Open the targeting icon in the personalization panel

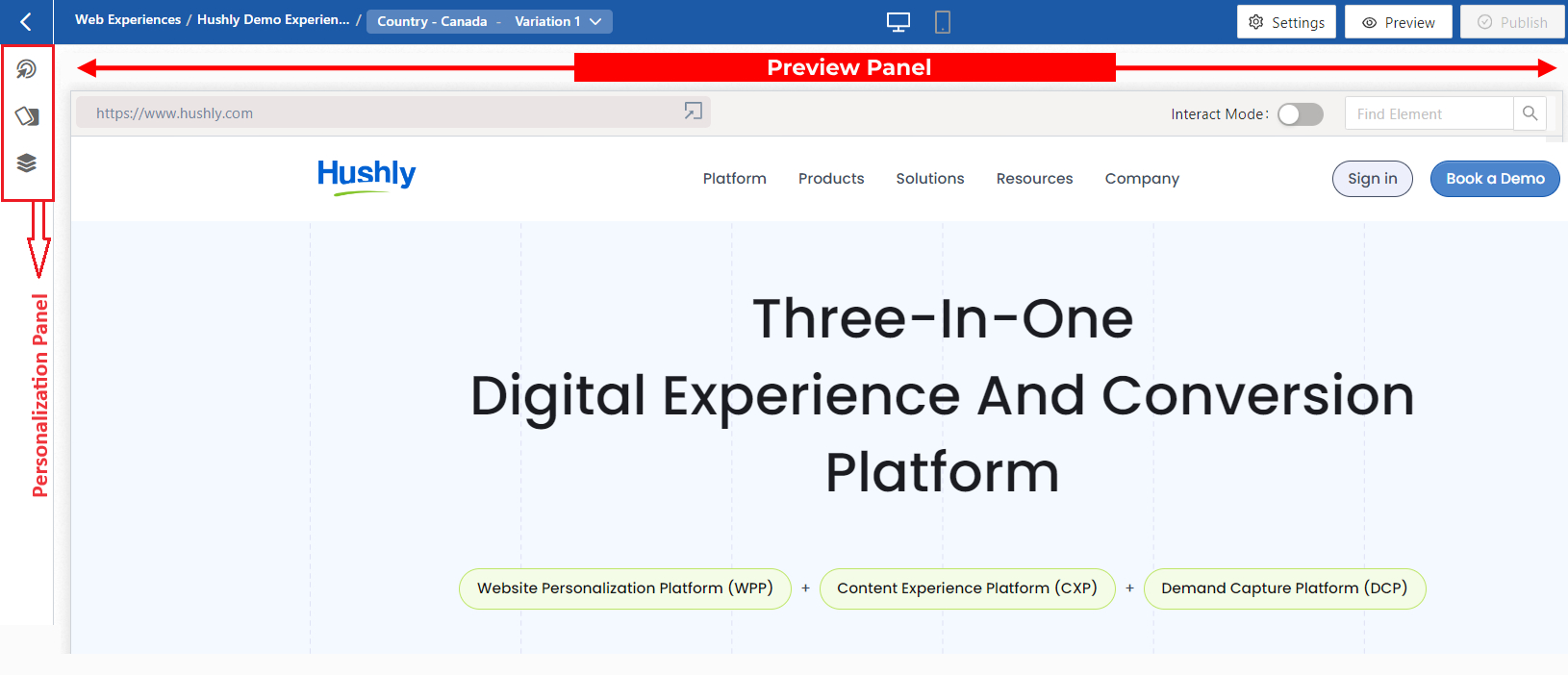coord(27,69)
